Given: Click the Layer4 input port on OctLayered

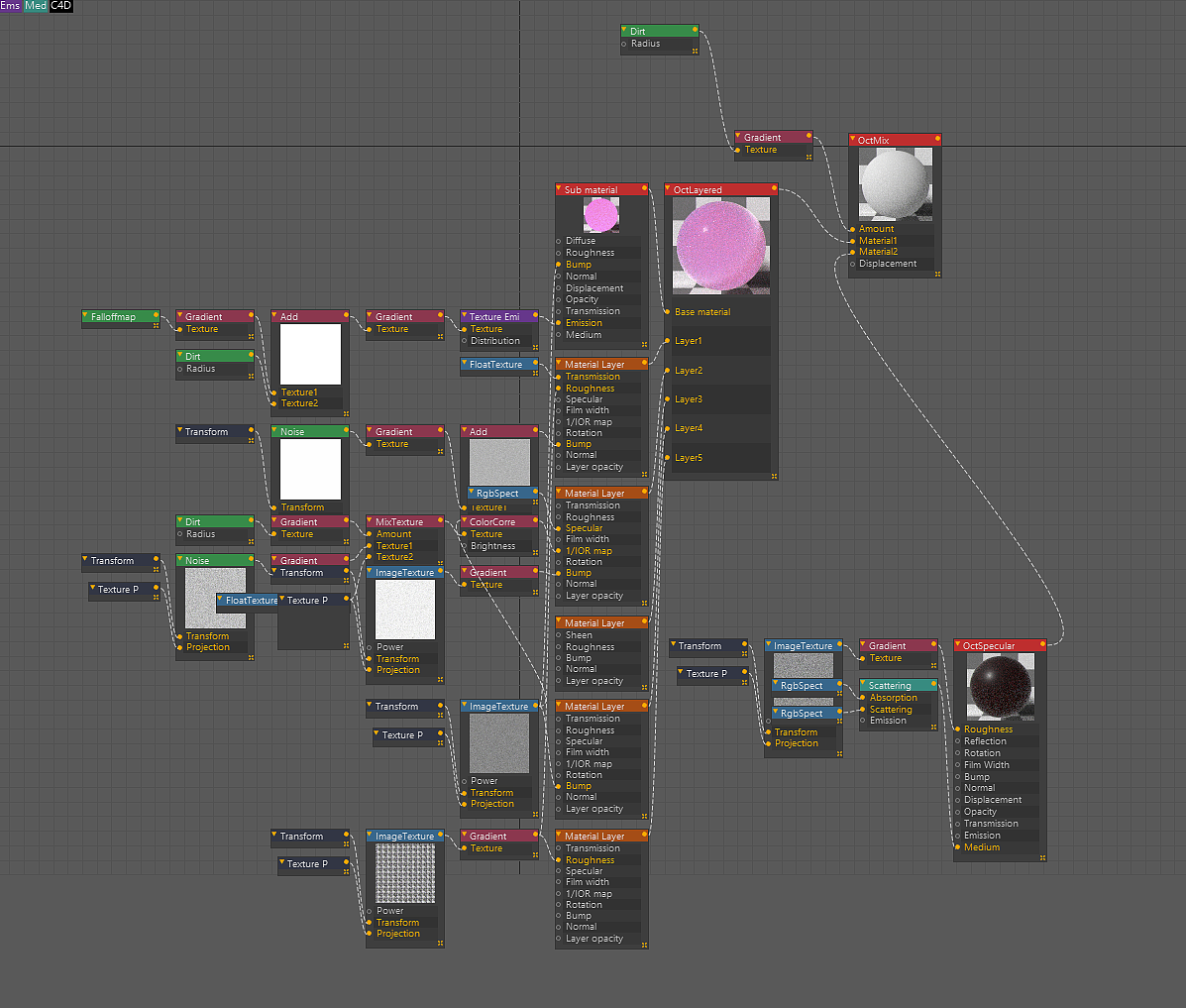Looking at the screenshot, I should (667, 428).
